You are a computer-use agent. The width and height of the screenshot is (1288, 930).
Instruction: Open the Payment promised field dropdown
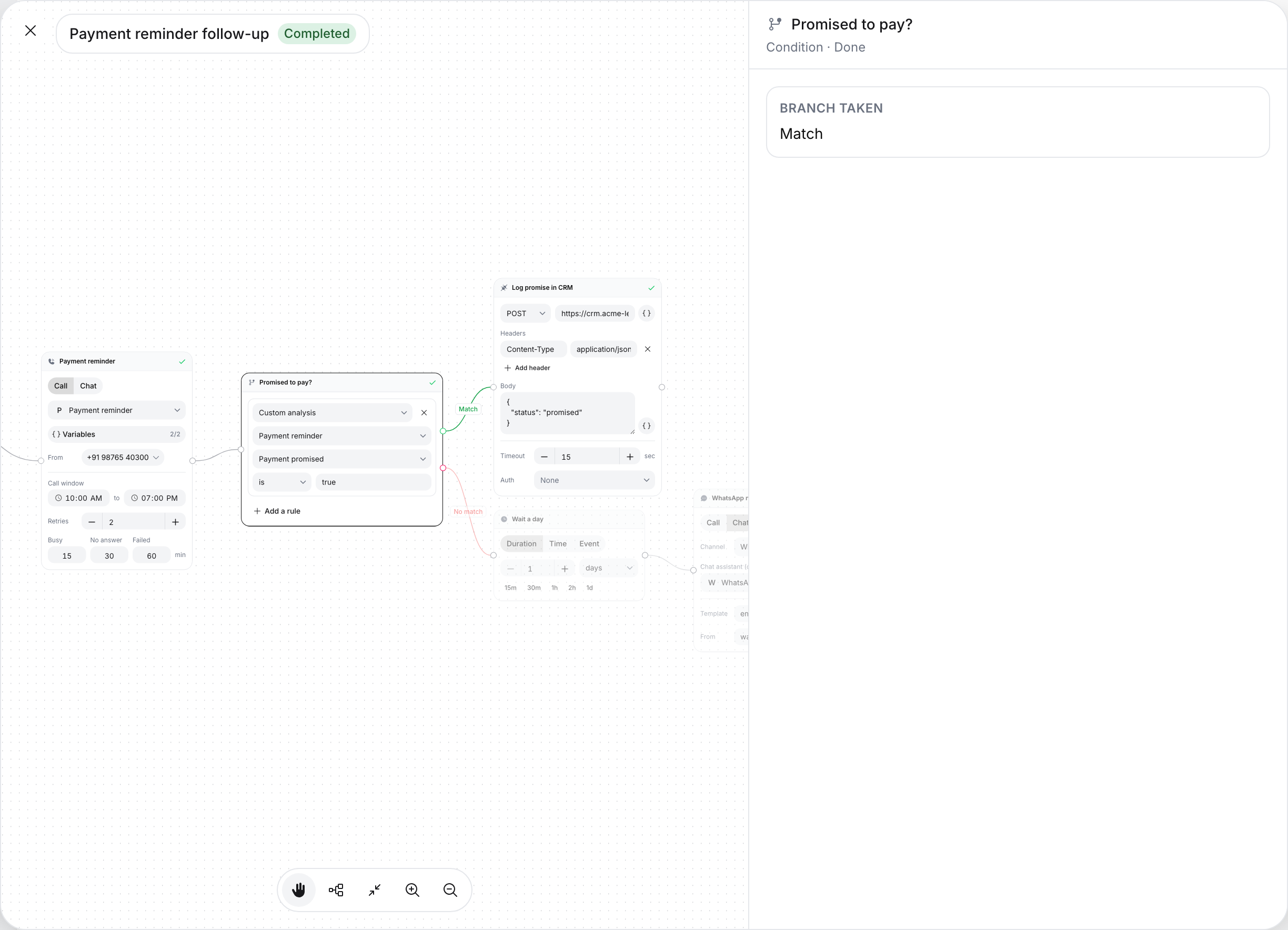[x=342, y=459]
